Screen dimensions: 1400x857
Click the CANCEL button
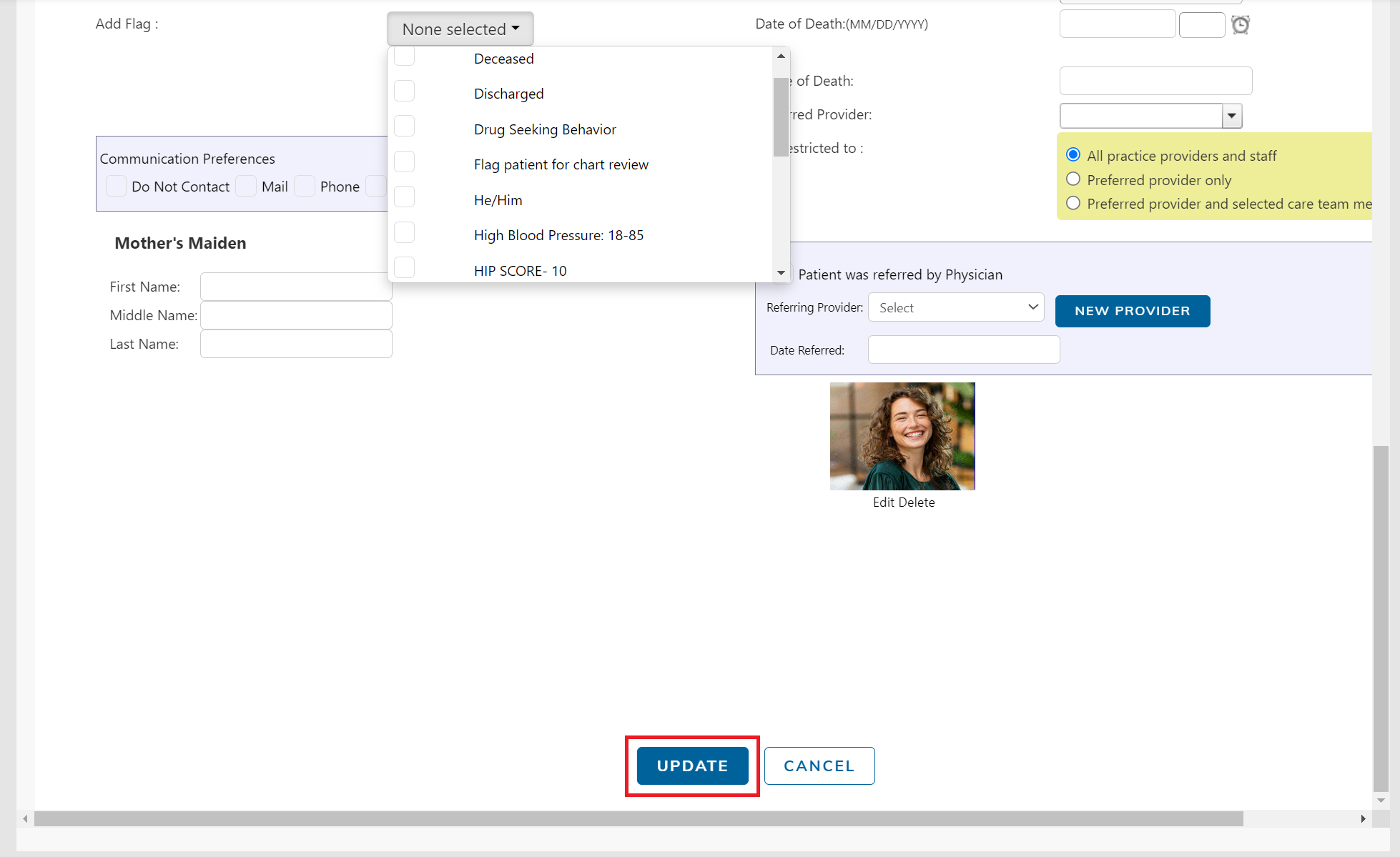[x=819, y=766]
